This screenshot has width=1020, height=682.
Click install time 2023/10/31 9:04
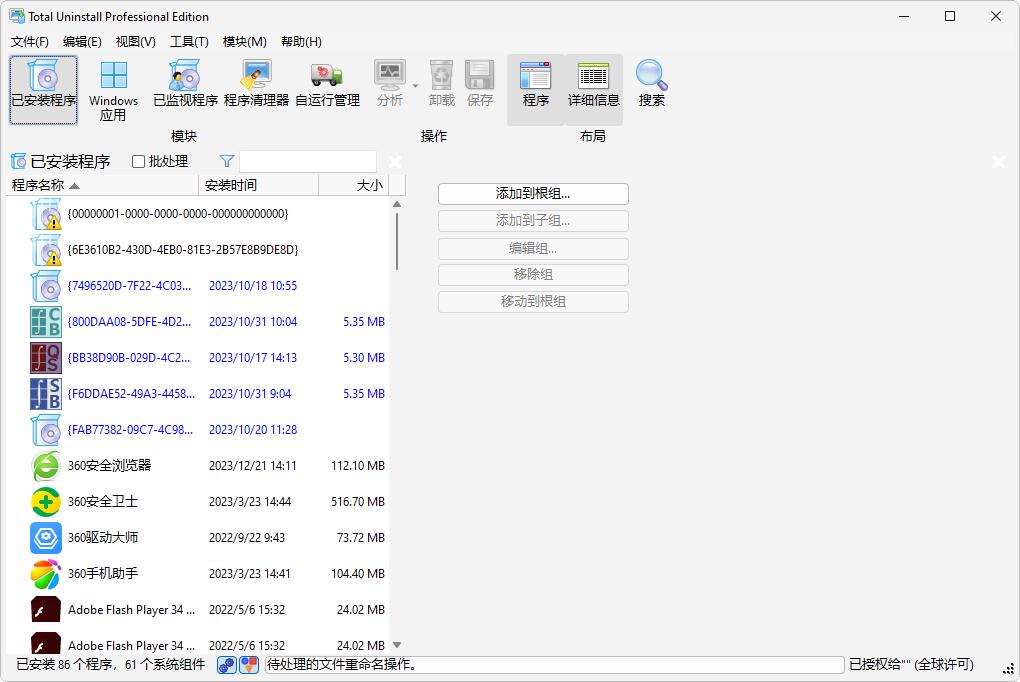[x=250, y=394]
